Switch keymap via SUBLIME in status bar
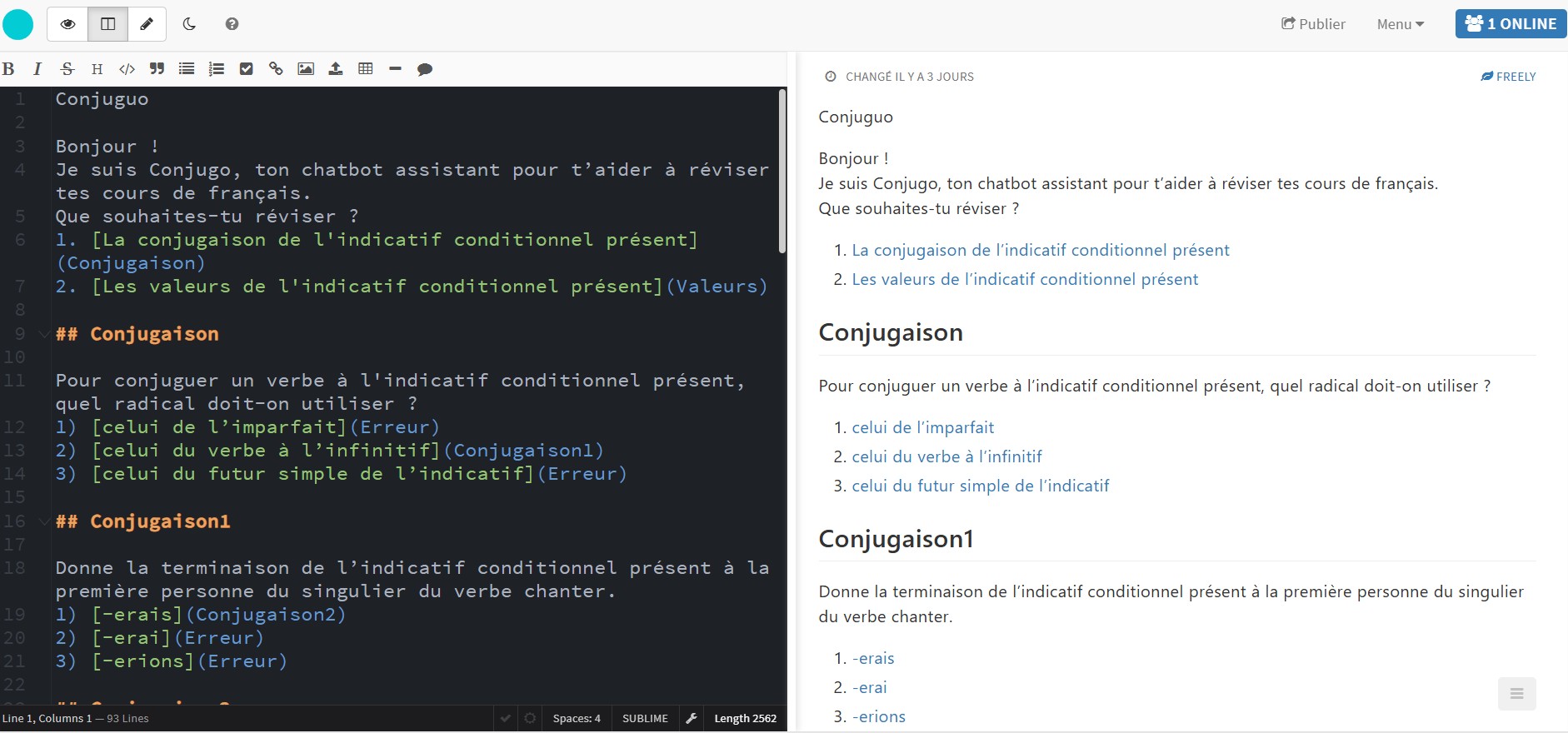Screen dimensions: 1568x733 [x=645, y=718]
